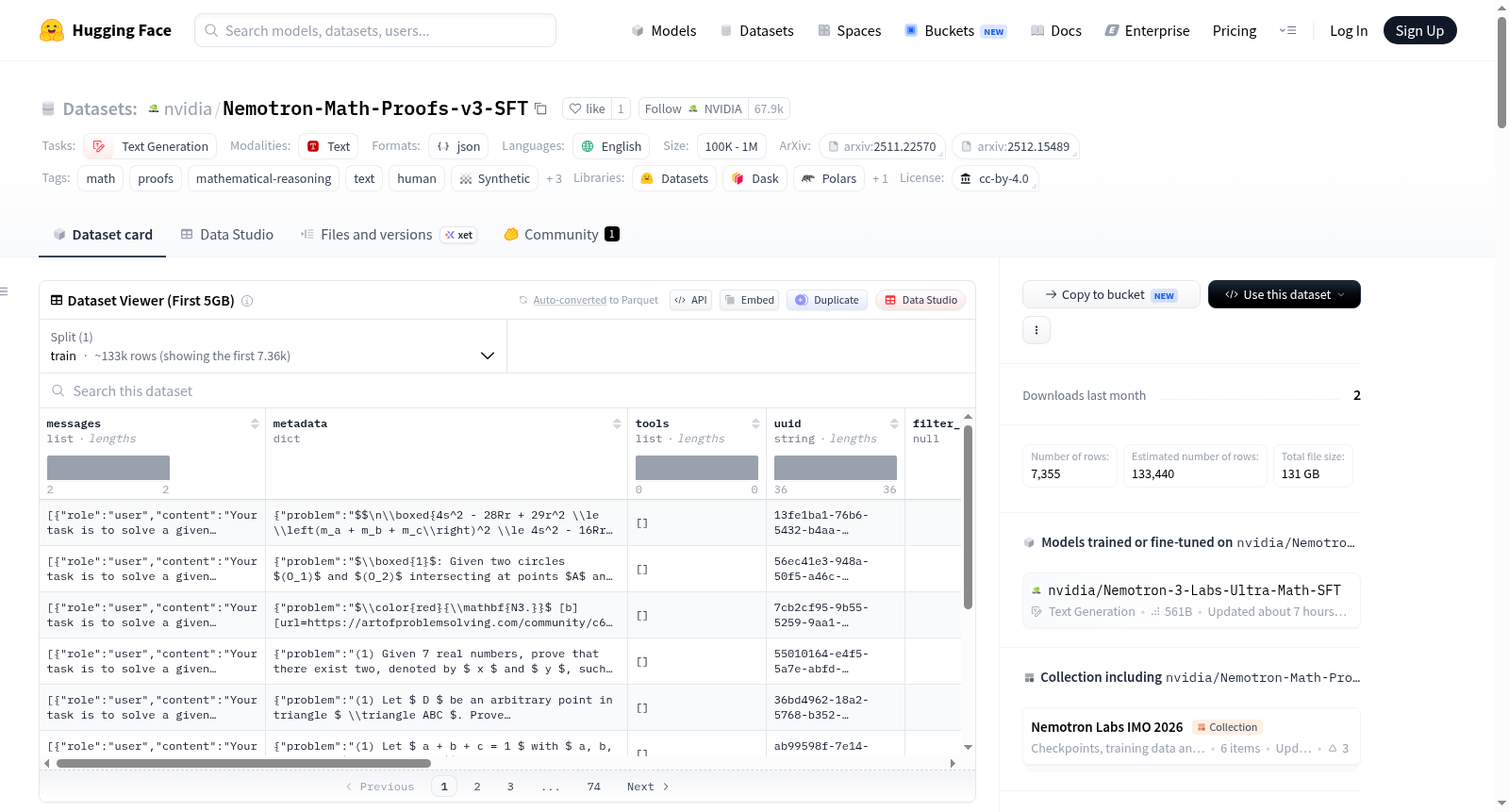Open the Auto-converted to Parquet link
Viewport: 1509px width, 812px height.
click(x=570, y=300)
